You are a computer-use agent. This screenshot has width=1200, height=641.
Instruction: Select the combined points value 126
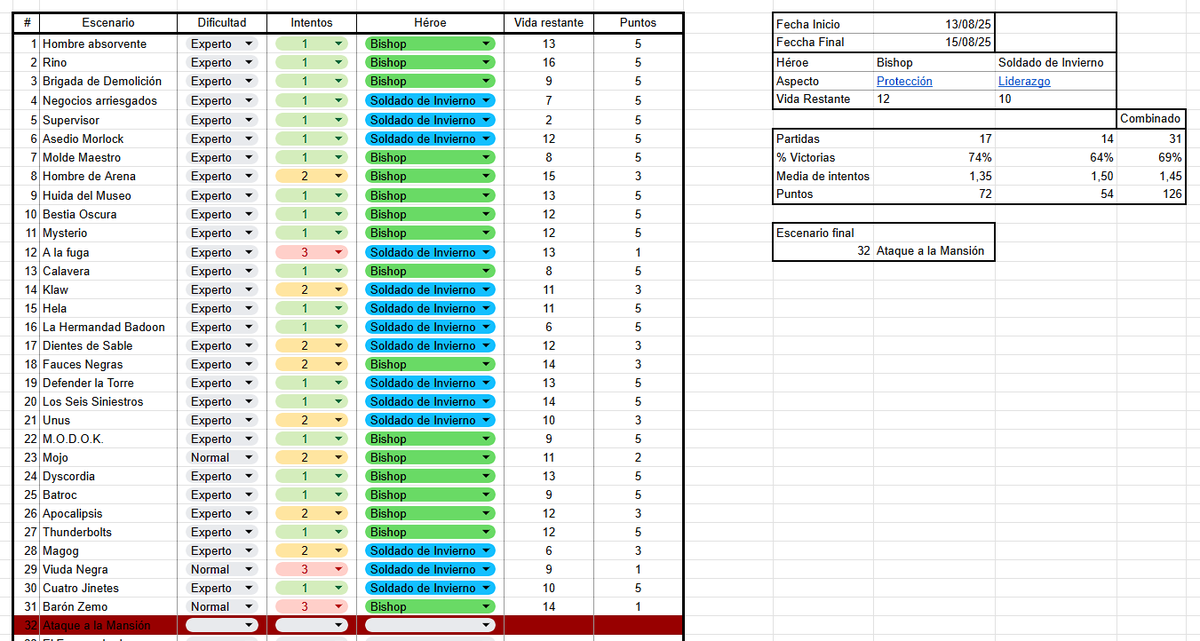(1150, 194)
